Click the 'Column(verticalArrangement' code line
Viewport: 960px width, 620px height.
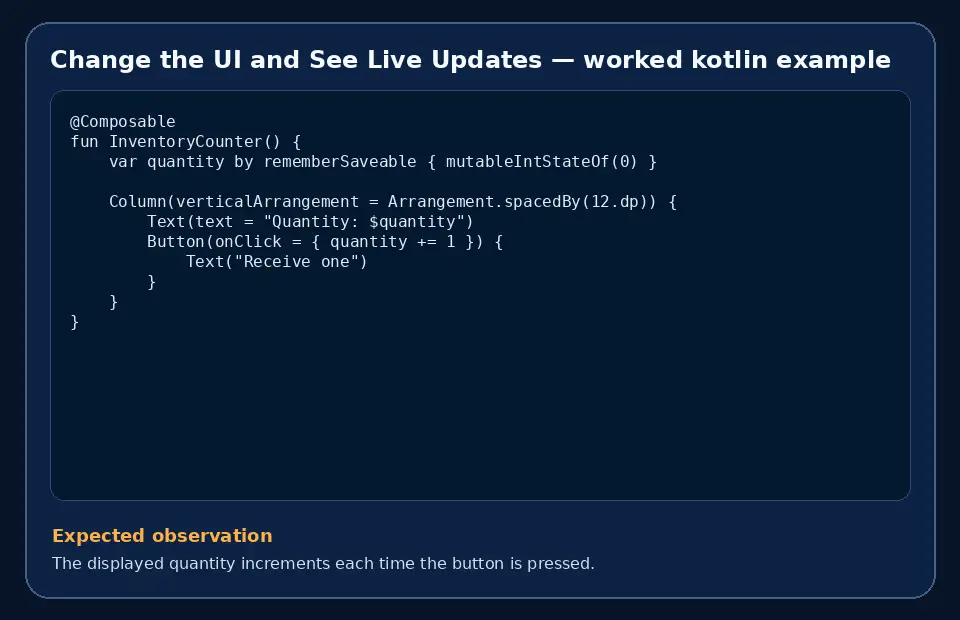(392, 201)
